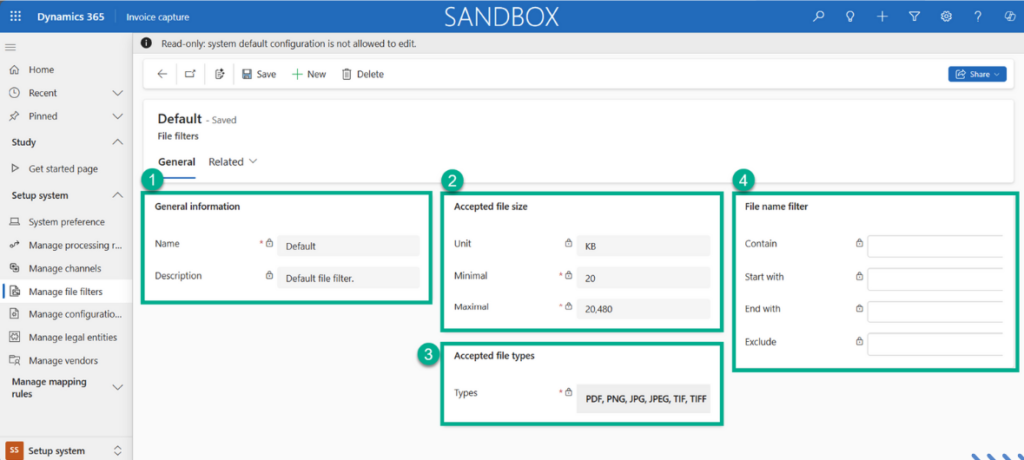This screenshot has height=460, width=1024.
Task: Click the help question mark icon
Action: coord(978,17)
